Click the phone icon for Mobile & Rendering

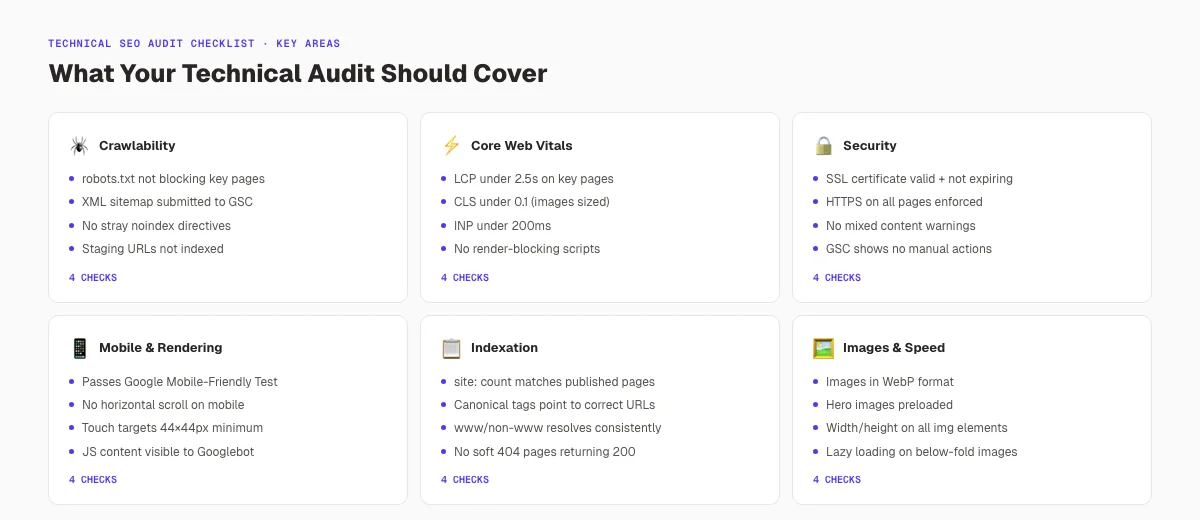(79, 348)
